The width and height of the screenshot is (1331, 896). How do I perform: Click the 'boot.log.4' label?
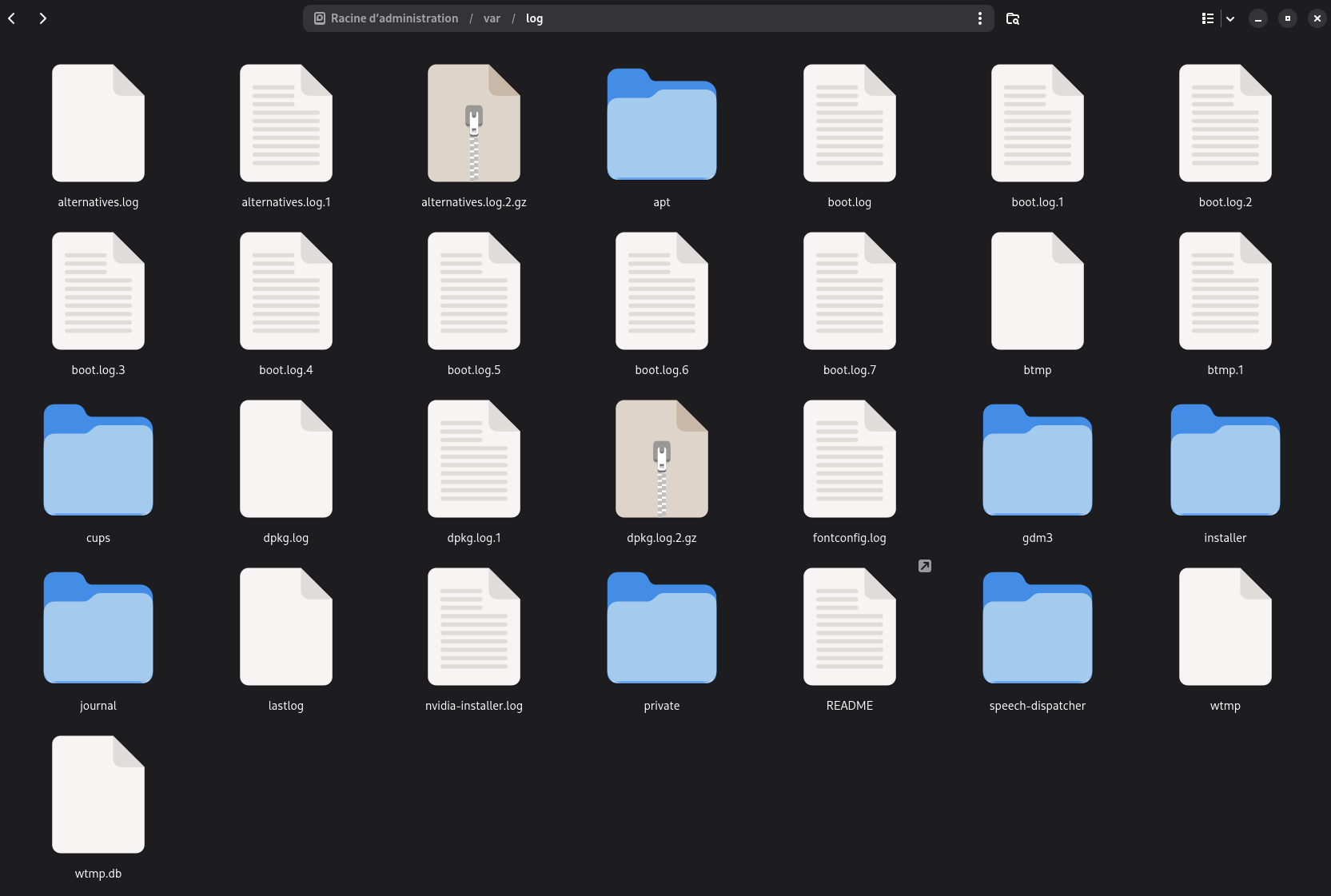[286, 370]
